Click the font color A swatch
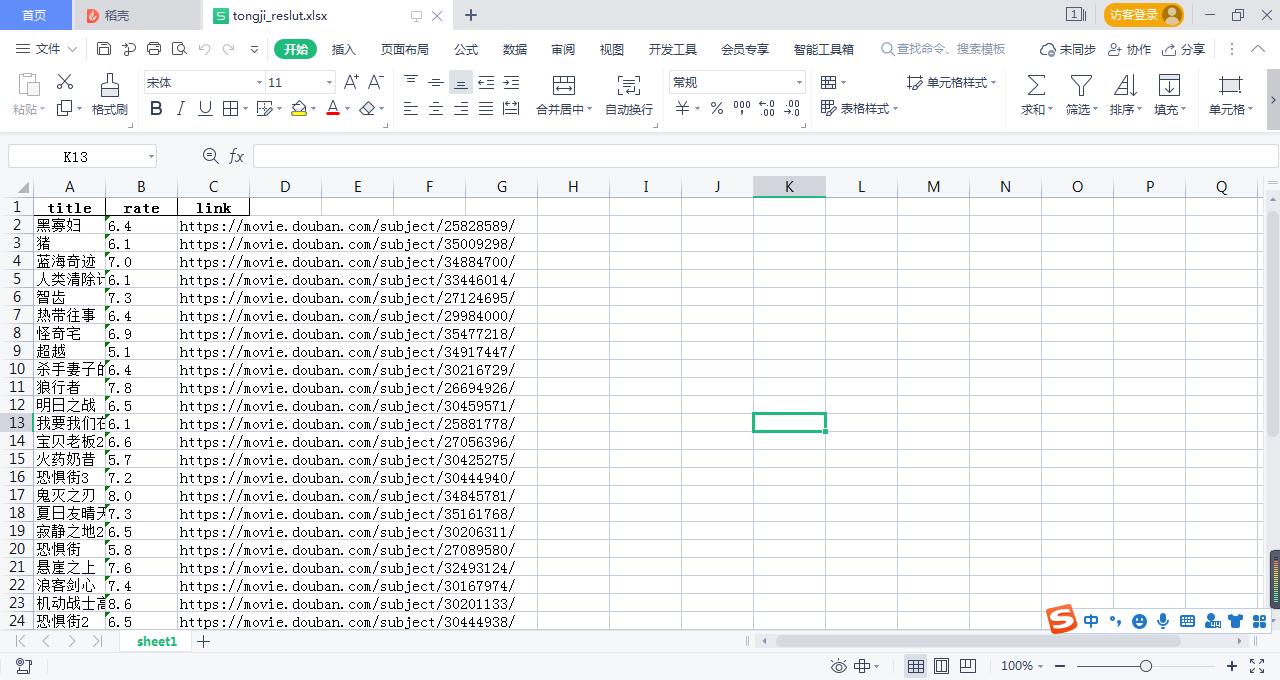 [x=333, y=108]
